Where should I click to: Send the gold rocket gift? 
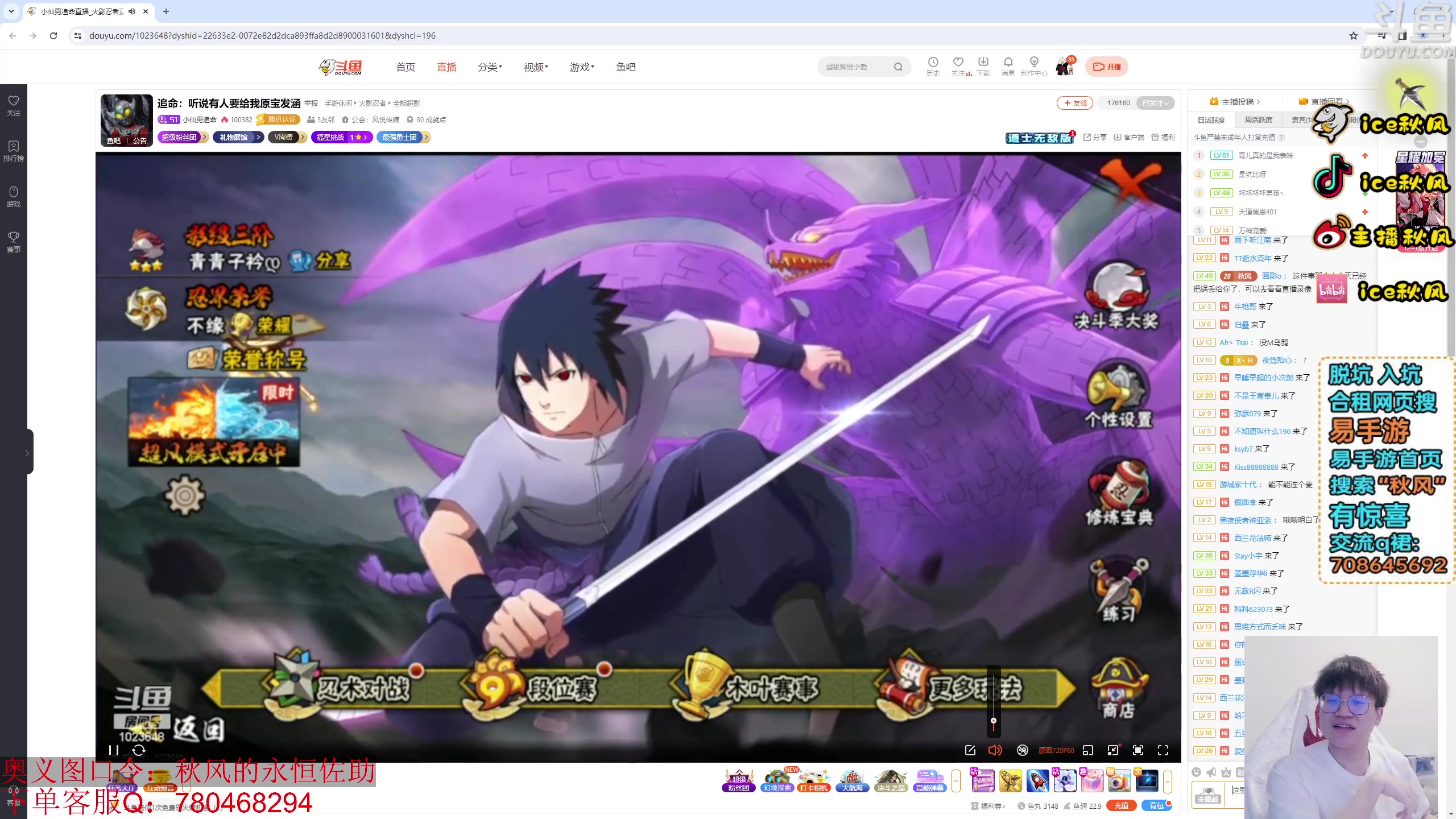coord(1010,781)
